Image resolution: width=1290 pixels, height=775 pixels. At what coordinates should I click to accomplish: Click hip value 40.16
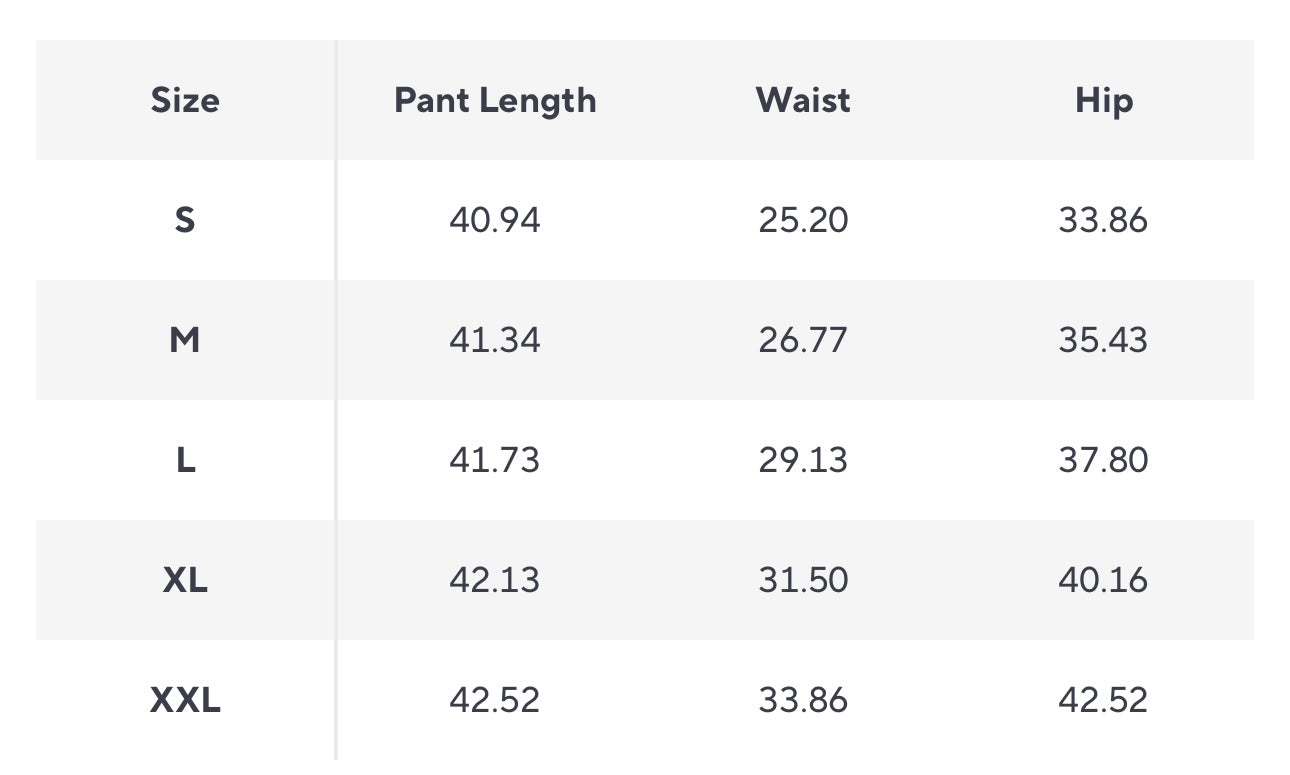coord(1103,580)
